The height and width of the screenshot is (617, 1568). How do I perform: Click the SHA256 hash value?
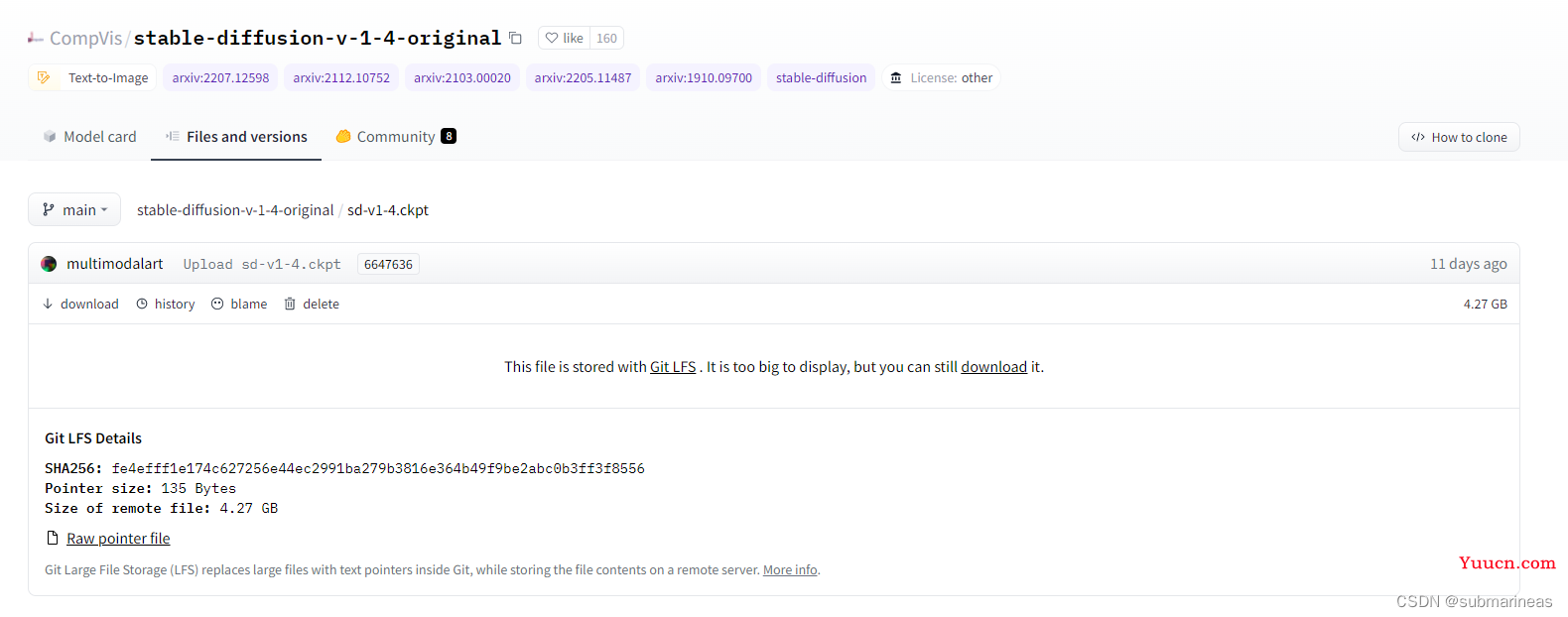tap(378, 468)
